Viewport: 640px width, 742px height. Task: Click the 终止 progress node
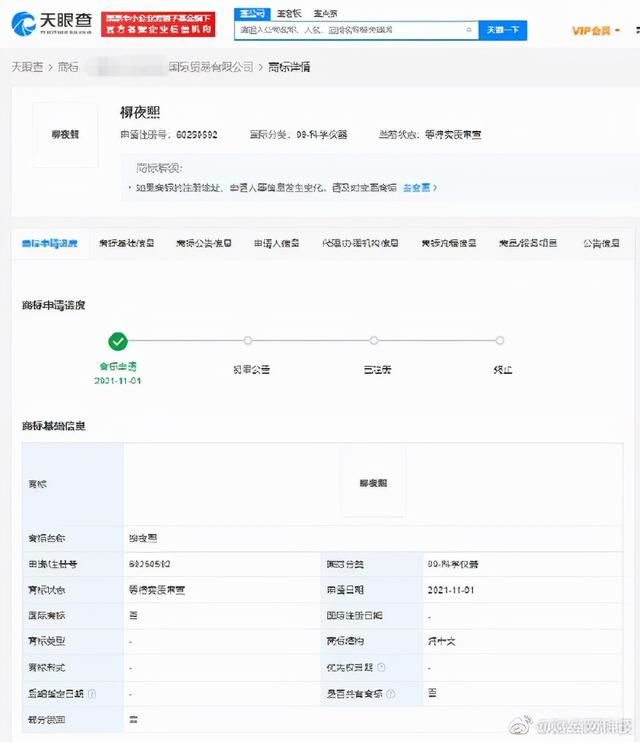point(500,341)
